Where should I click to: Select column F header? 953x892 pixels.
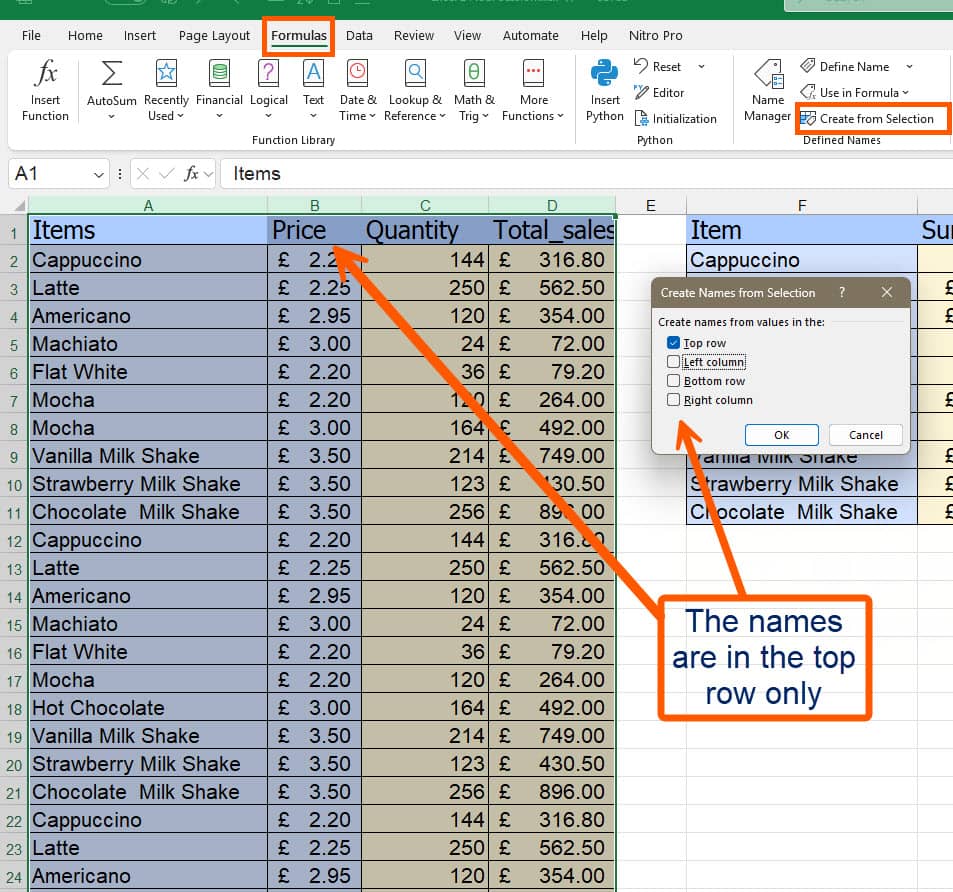[802, 205]
